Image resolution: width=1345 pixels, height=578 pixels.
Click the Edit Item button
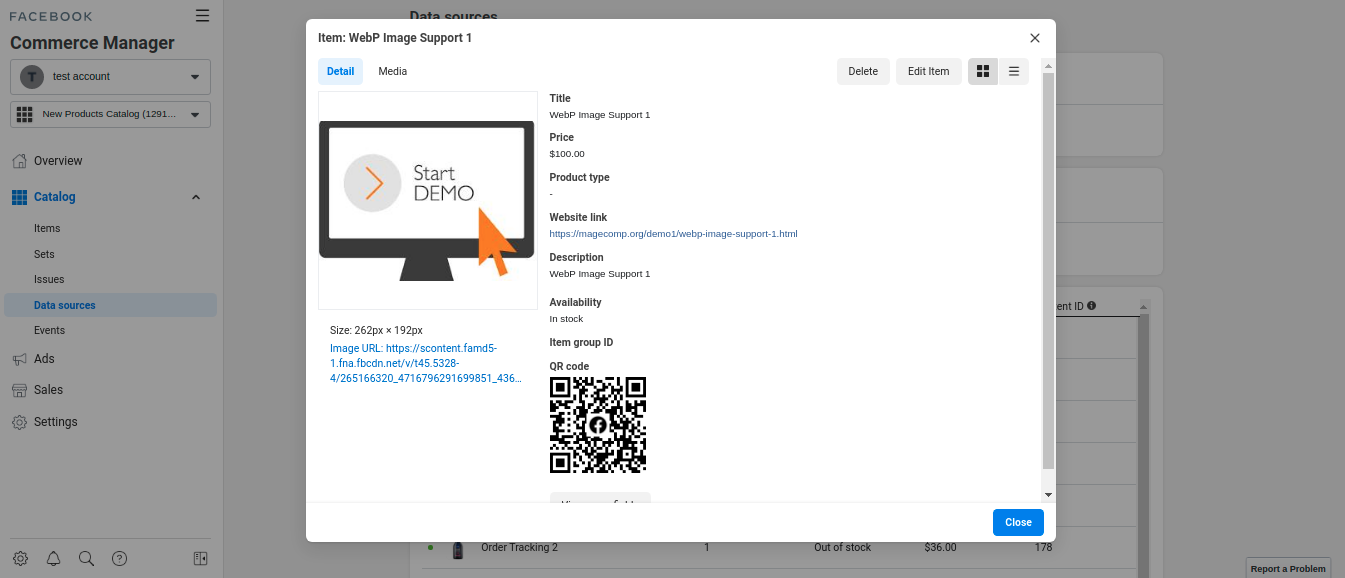928,71
